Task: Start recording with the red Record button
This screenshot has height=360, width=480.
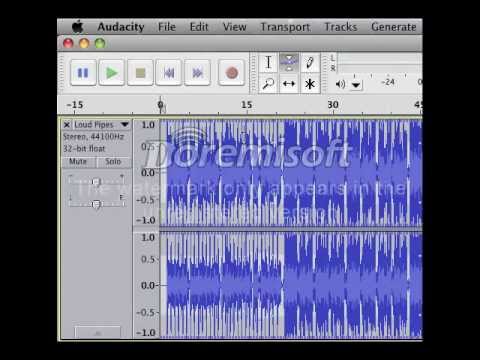Action: (x=232, y=73)
